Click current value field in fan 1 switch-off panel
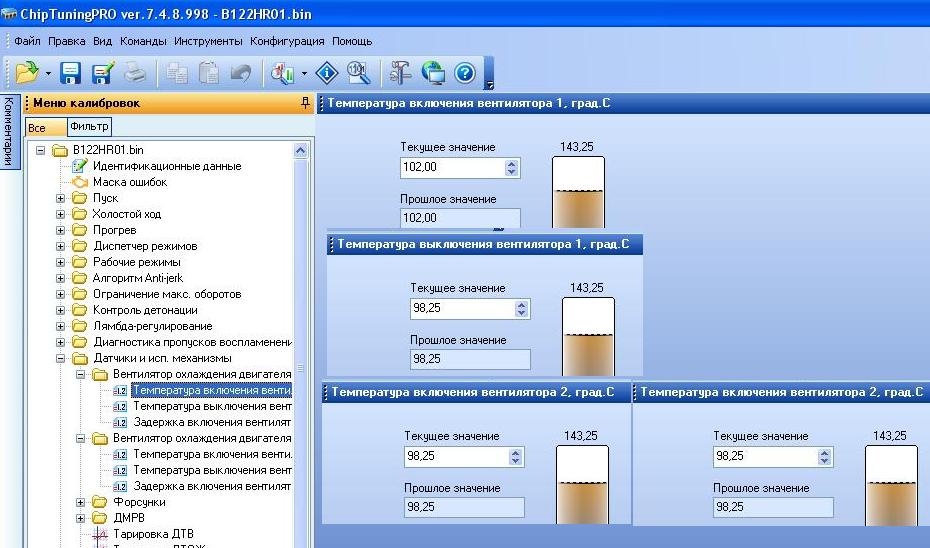 click(x=463, y=308)
